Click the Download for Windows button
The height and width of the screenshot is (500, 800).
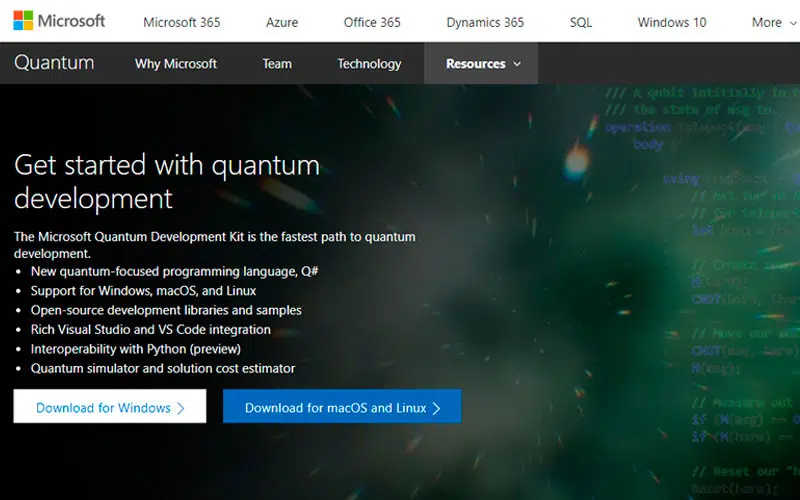click(110, 406)
